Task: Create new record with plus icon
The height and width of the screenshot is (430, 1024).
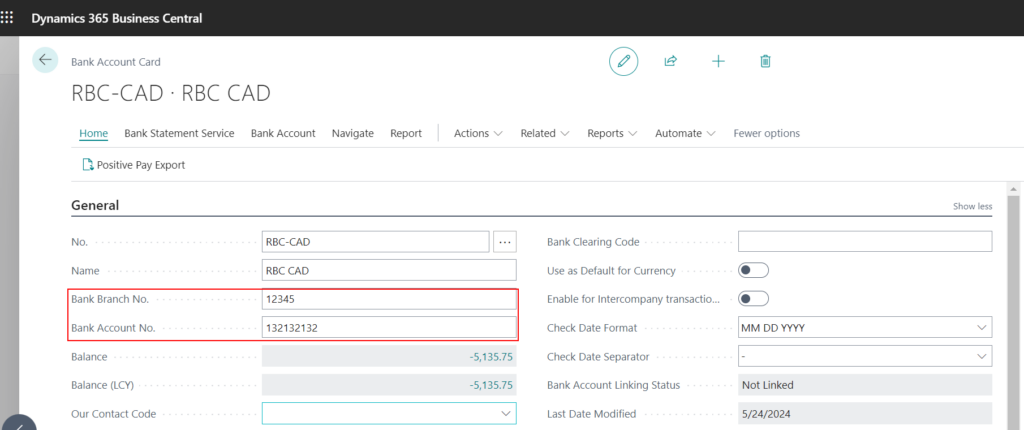Action: click(718, 61)
